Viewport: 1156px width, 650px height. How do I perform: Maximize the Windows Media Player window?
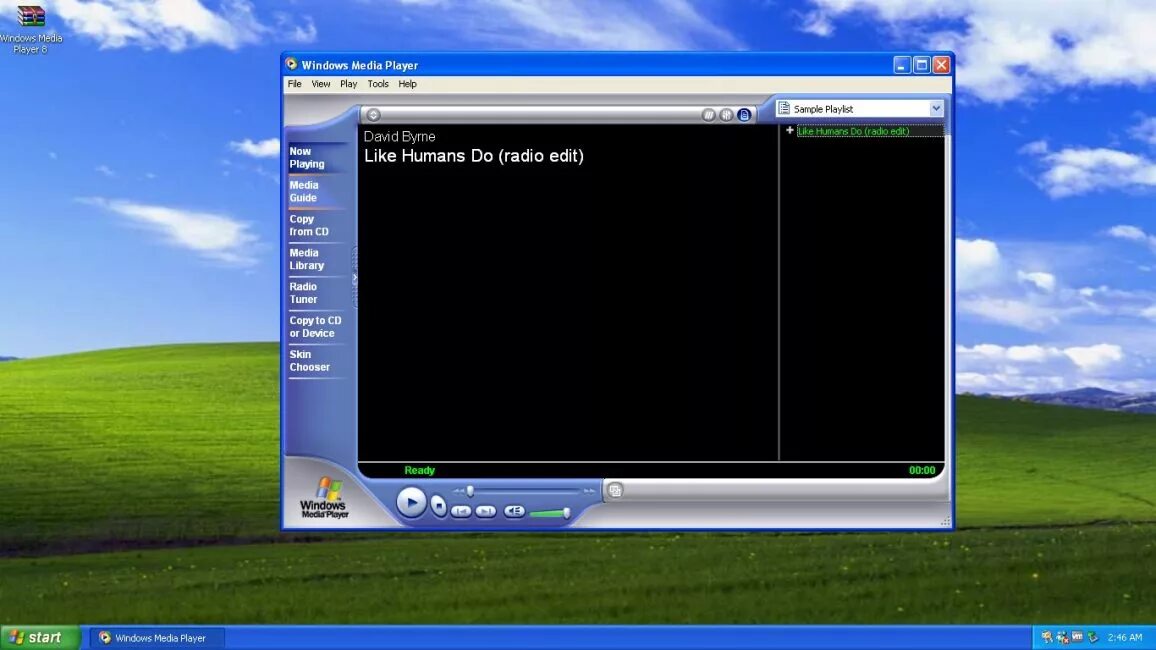point(922,65)
